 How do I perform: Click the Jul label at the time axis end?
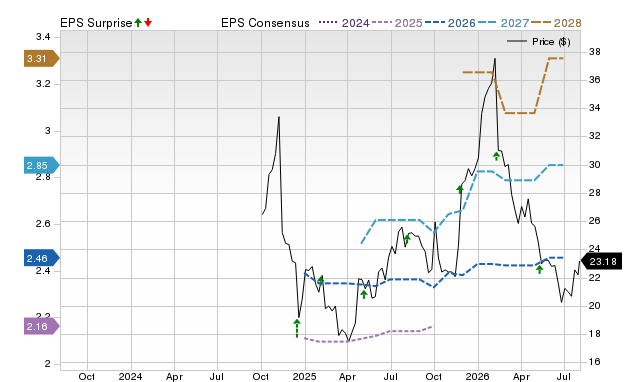[x=564, y=377]
